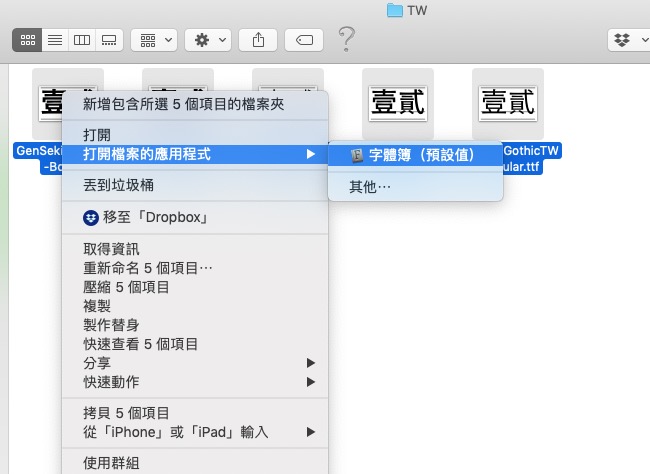Click the TW folder icon in title bar
This screenshot has height=474, width=650.
395,10
